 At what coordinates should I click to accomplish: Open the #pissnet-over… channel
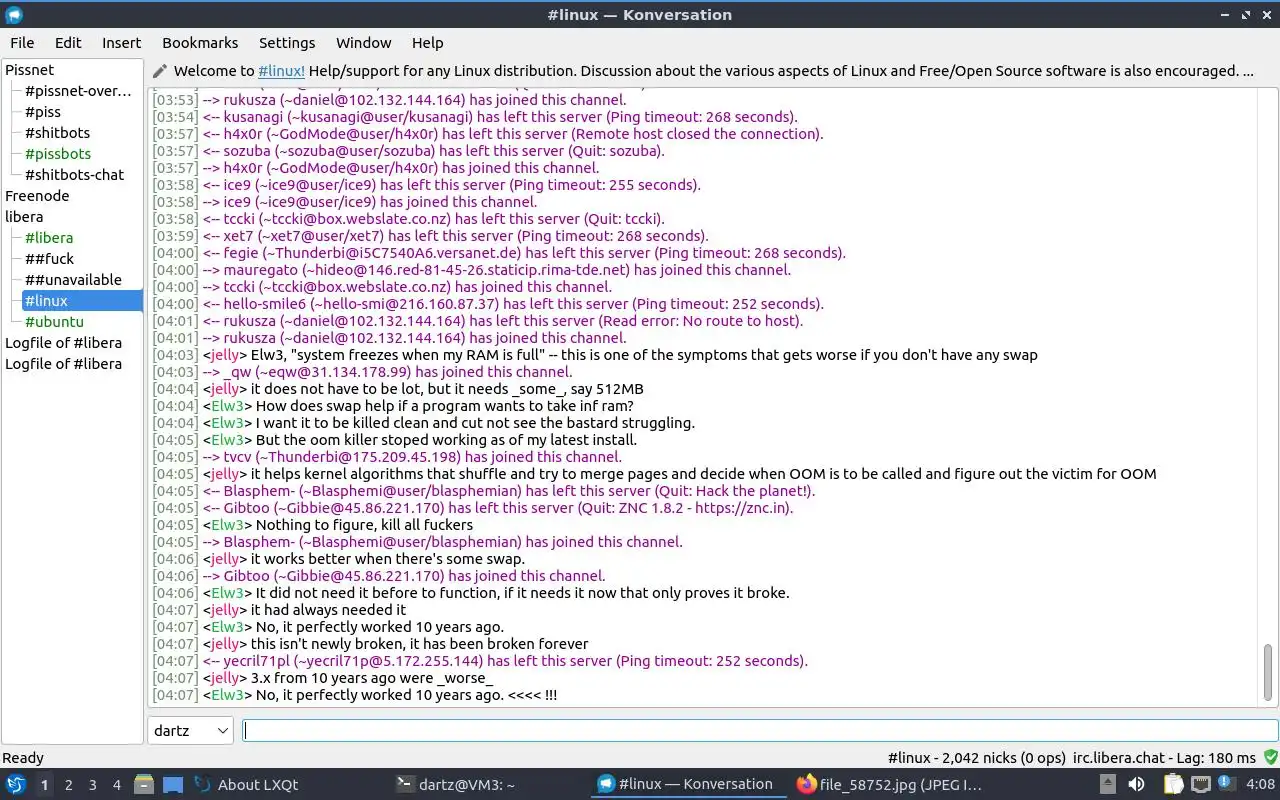pos(78,91)
